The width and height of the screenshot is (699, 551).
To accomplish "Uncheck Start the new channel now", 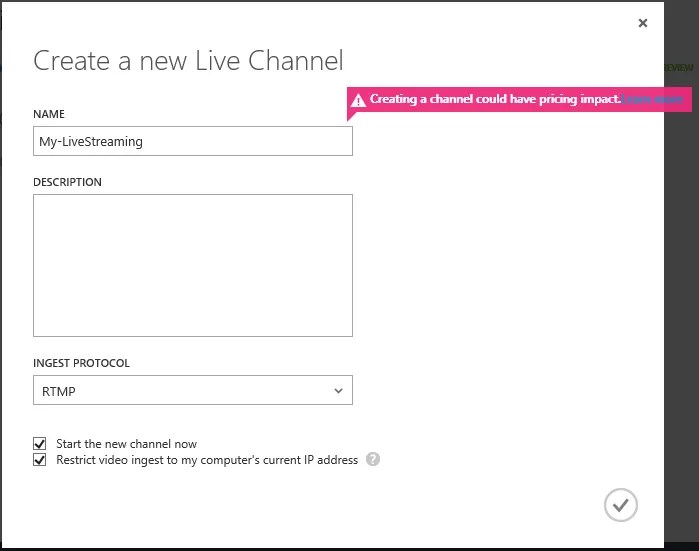I will pyautogui.click(x=40, y=444).
